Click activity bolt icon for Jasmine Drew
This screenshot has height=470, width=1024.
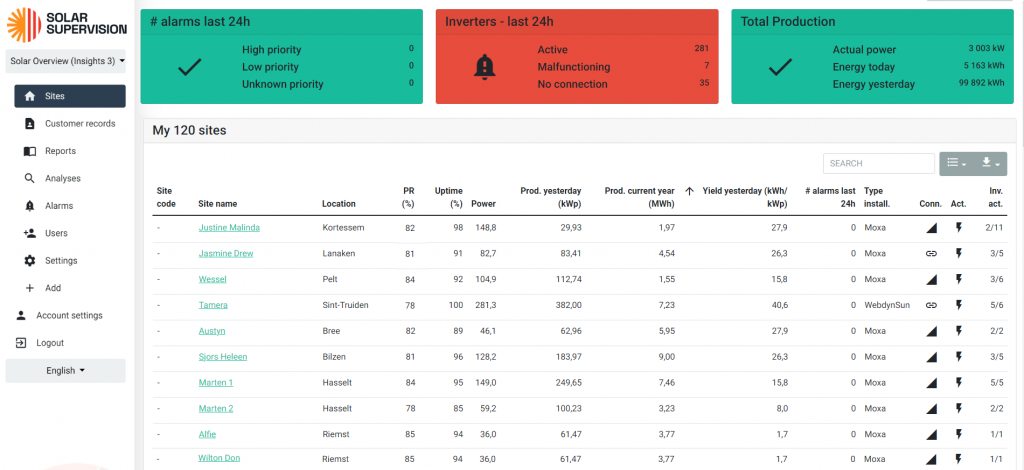click(x=959, y=253)
